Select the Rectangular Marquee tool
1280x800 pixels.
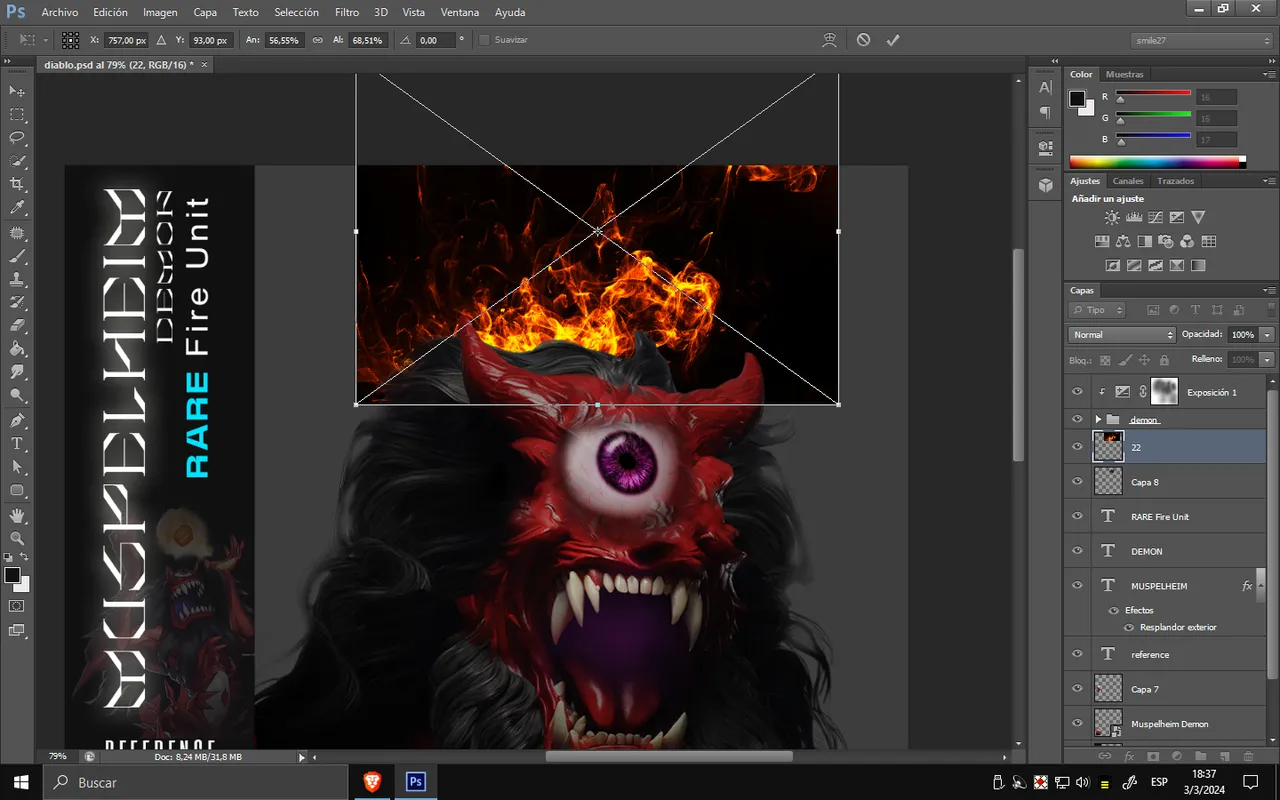tap(17, 115)
